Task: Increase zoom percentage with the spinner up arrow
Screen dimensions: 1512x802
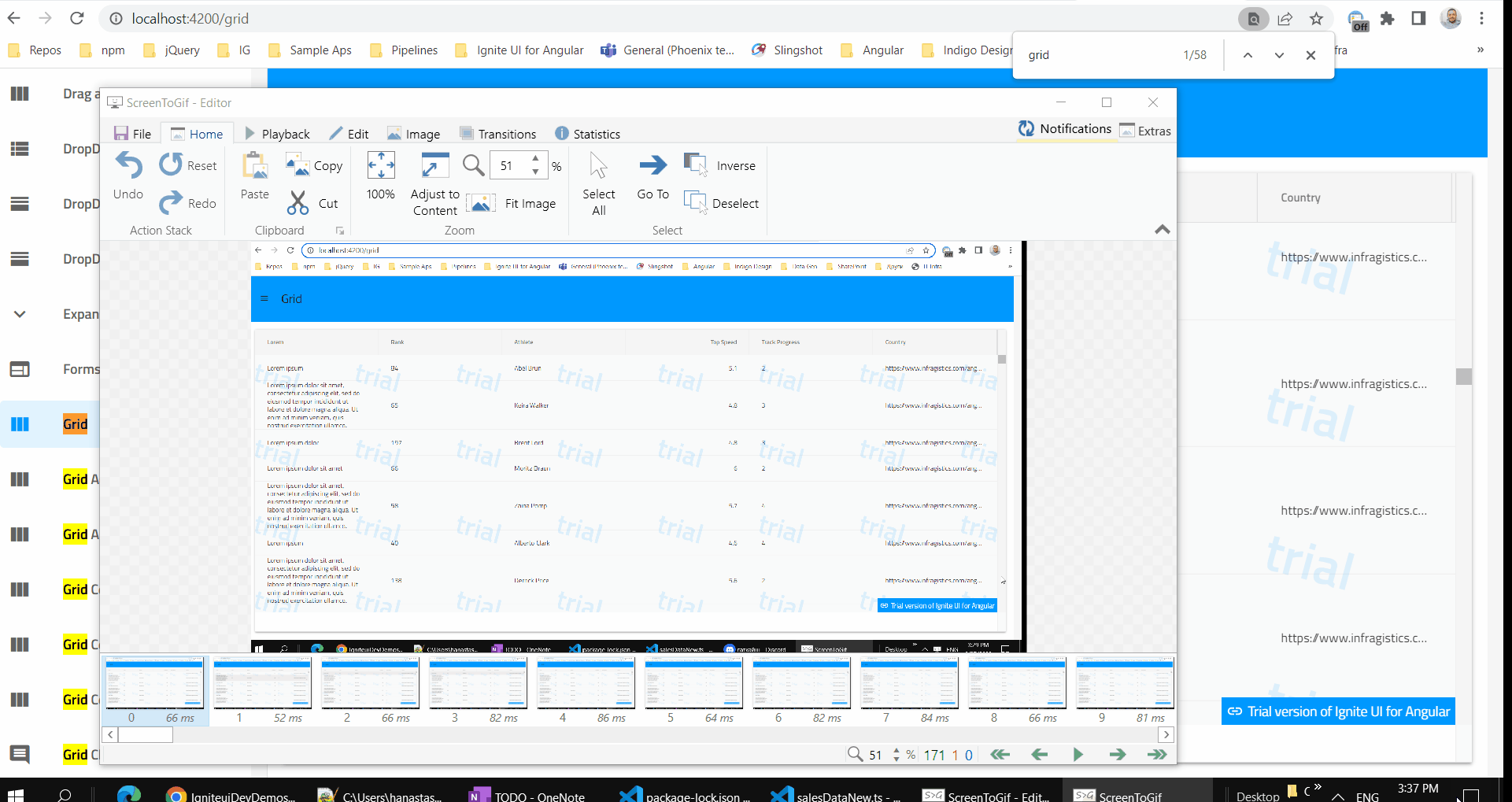Action: pyautogui.click(x=536, y=159)
